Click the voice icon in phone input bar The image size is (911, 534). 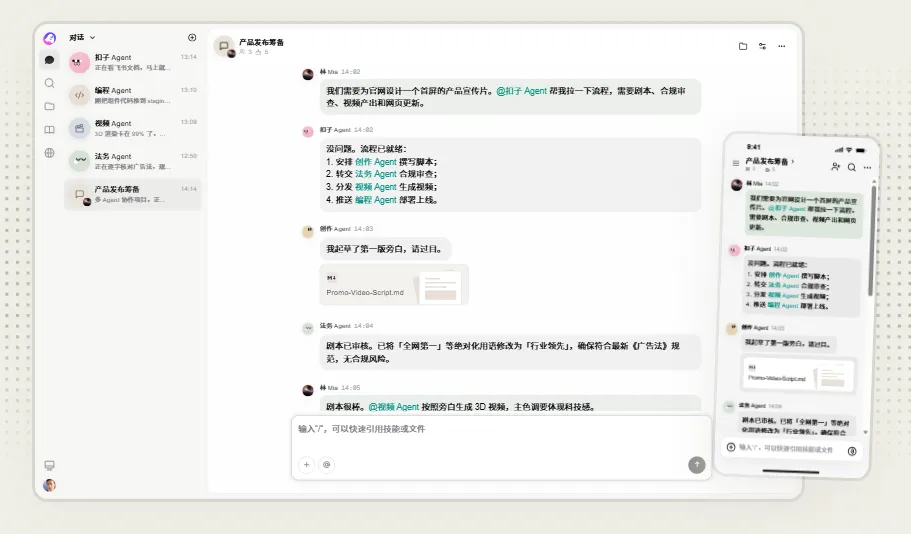pos(852,451)
